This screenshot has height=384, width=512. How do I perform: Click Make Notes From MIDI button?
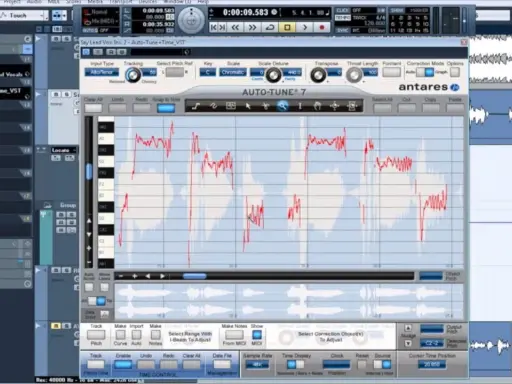(234, 335)
